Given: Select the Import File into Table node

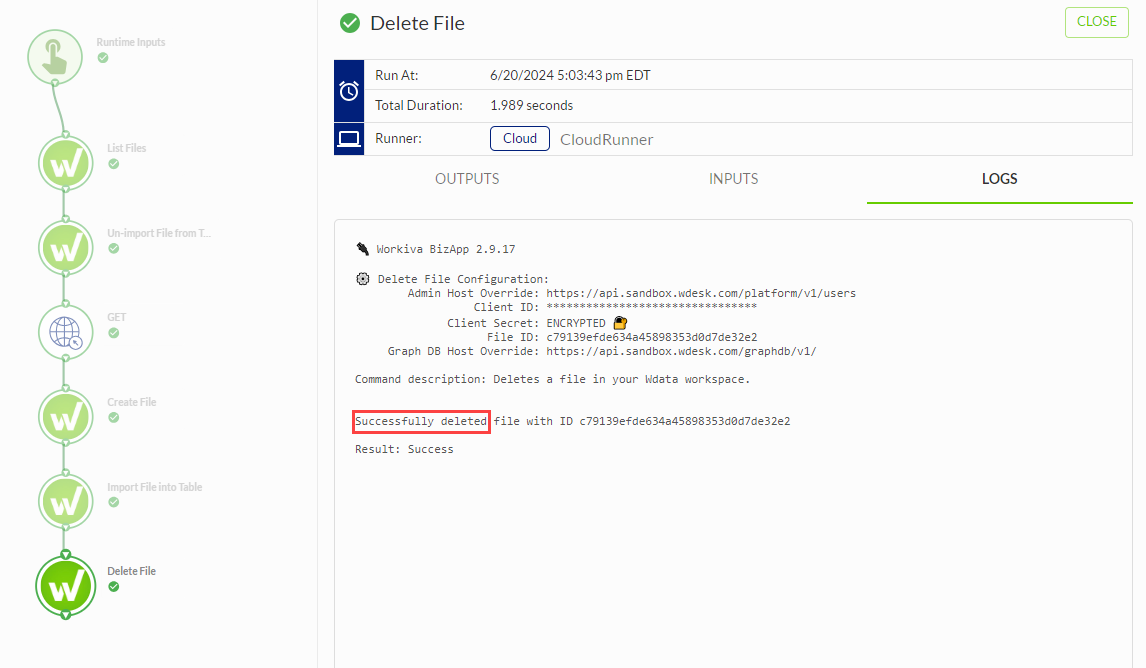Looking at the screenshot, I should [x=66, y=502].
